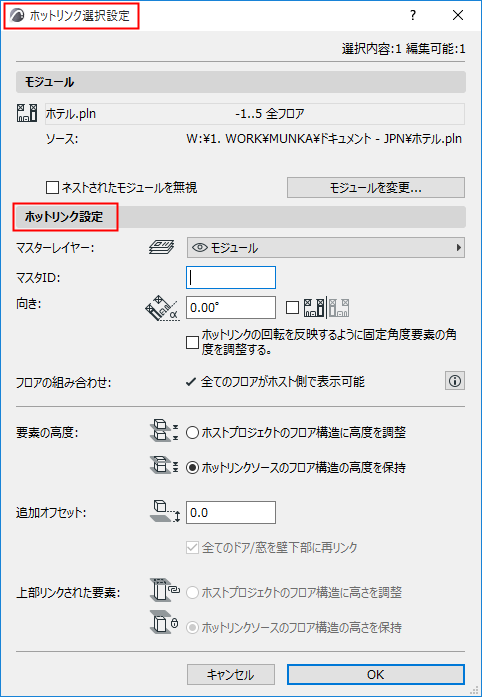
Task: Toggle the mirror checkbox beside the angle field
Action: point(292,308)
